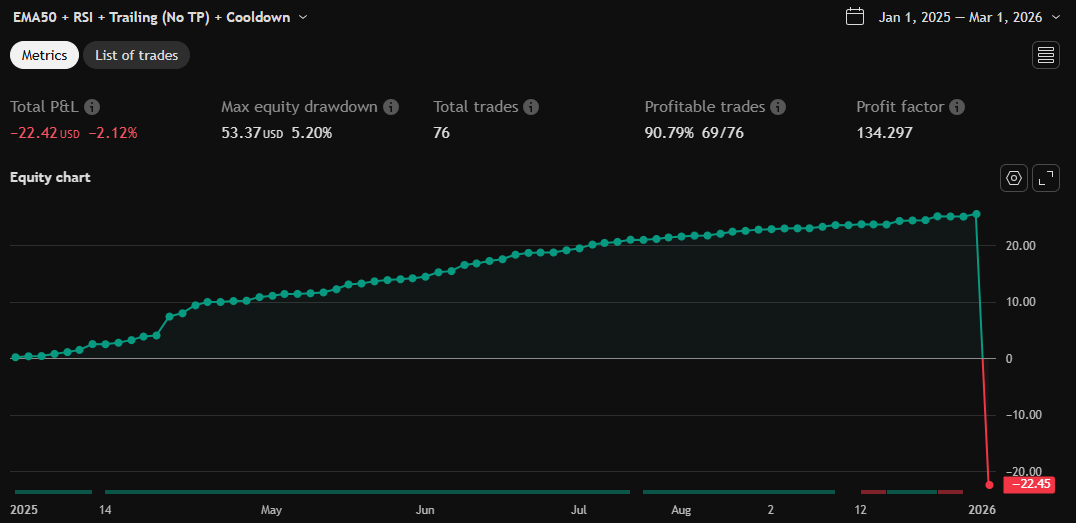Click the Aug x-axis label
The height and width of the screenshot is (523, 1076).
click(681, 511)
